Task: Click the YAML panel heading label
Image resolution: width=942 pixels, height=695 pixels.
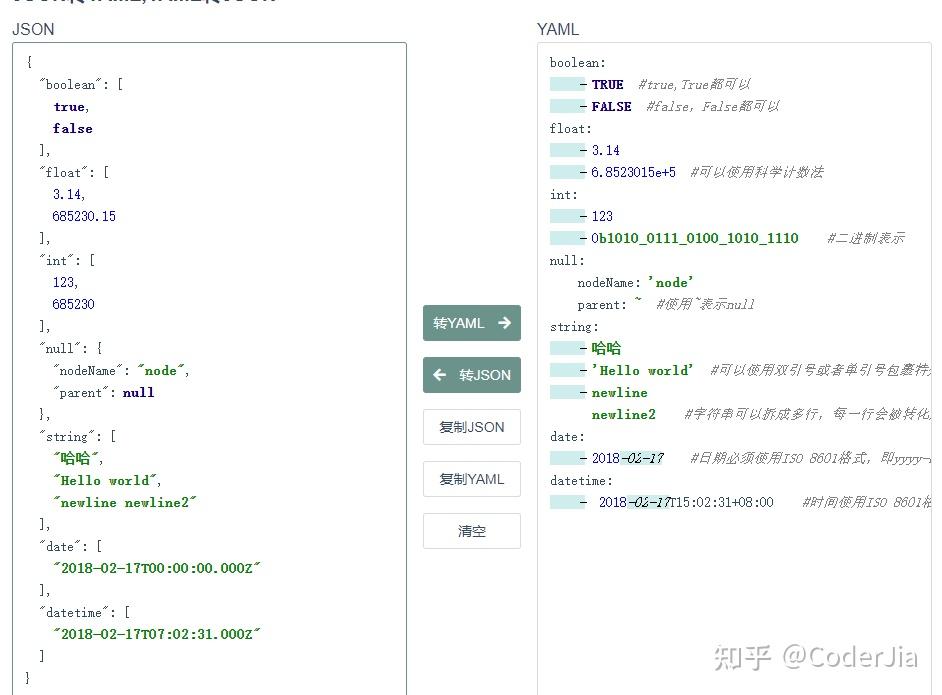Action: click(558, 29)
